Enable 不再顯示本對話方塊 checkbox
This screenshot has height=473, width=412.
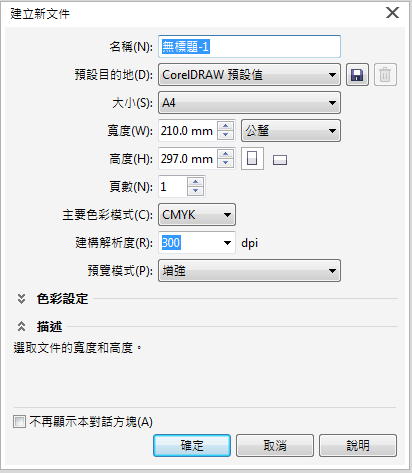tap(19, 422)
